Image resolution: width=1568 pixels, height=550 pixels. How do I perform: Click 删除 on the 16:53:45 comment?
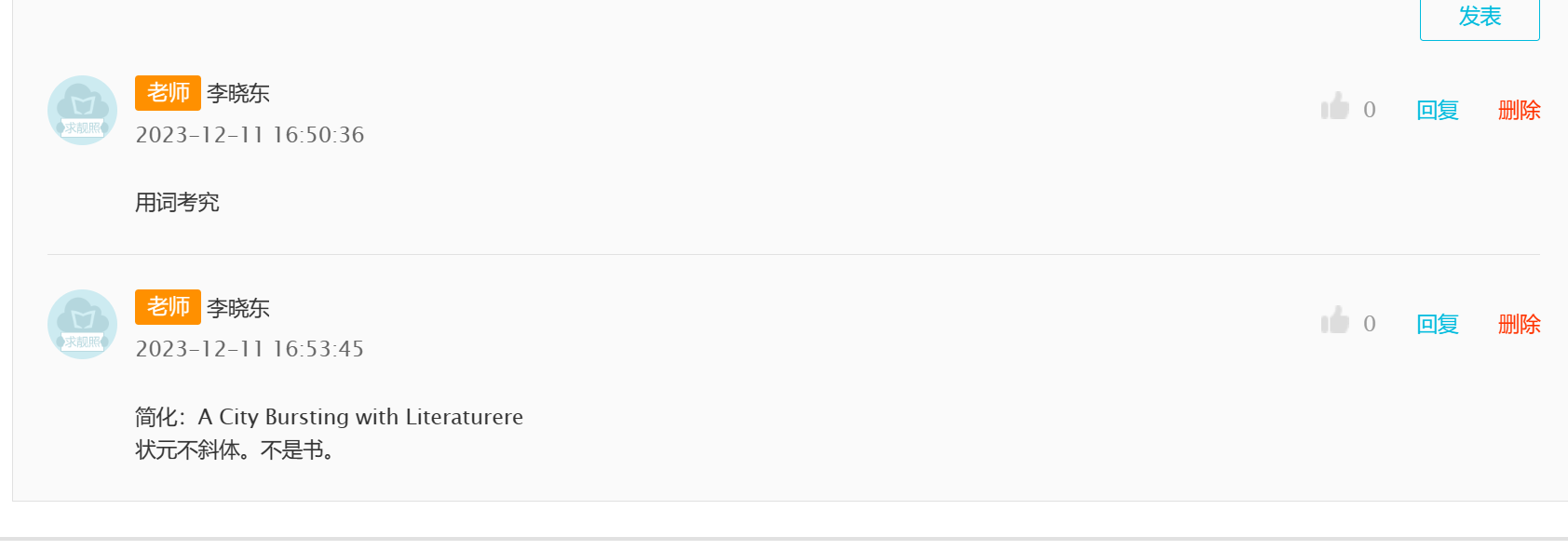pyautogui.click(x=1520, y=324)
